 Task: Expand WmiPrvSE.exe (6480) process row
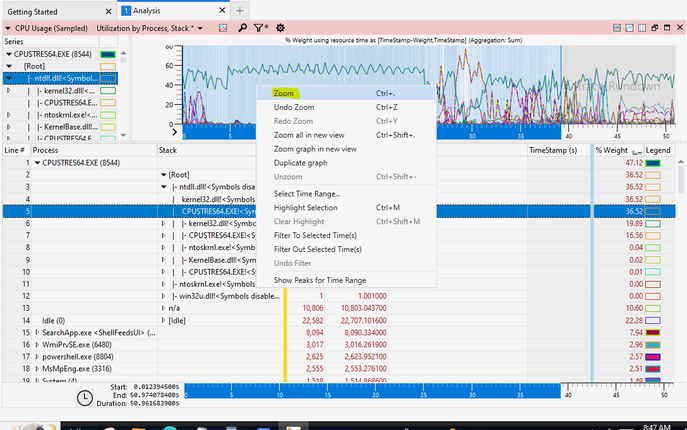(37, 345)
